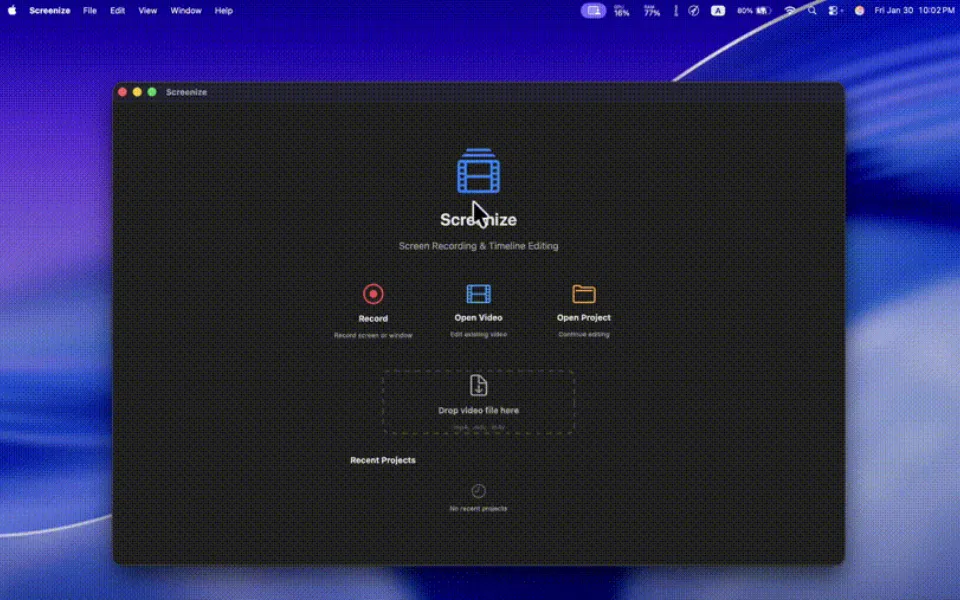Click 'Screen Recording & Timeline Editing' subtitle
The width and height of the screenshot is (960, 600).
478,246
